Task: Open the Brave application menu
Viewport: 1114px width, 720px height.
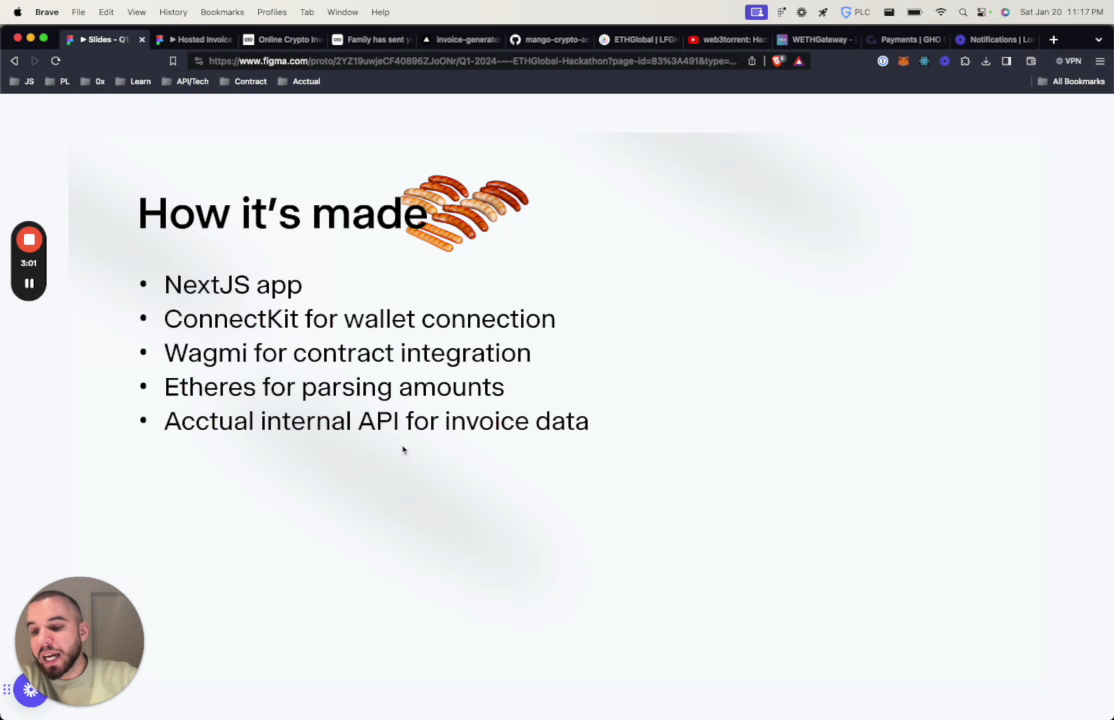Action: point(47,12)
